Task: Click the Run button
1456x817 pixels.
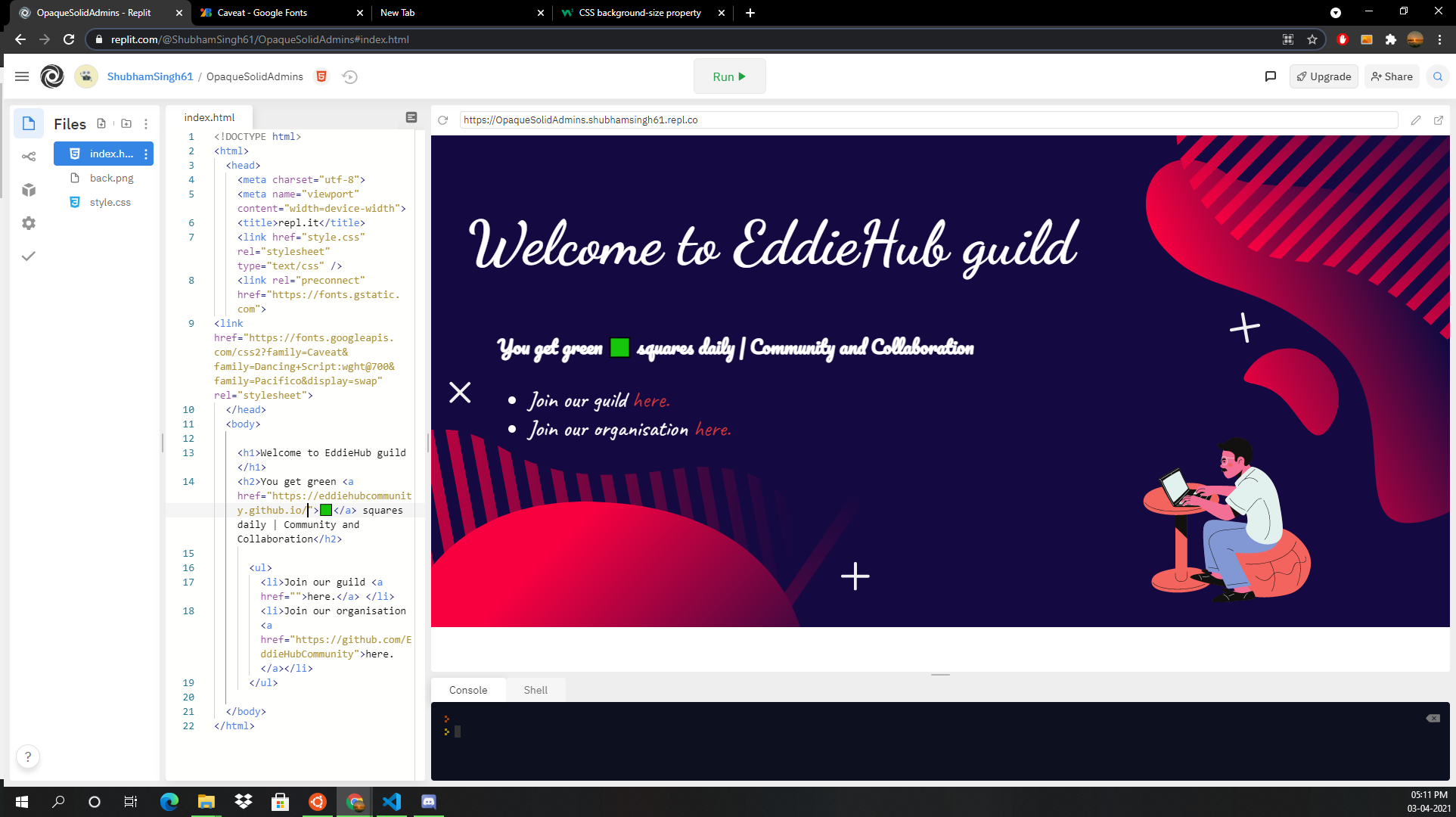Action: click(x=728, y=76)
